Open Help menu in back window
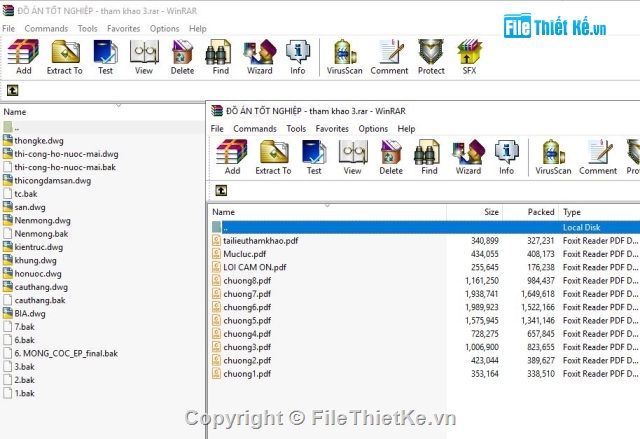 [x=198, y=29]
